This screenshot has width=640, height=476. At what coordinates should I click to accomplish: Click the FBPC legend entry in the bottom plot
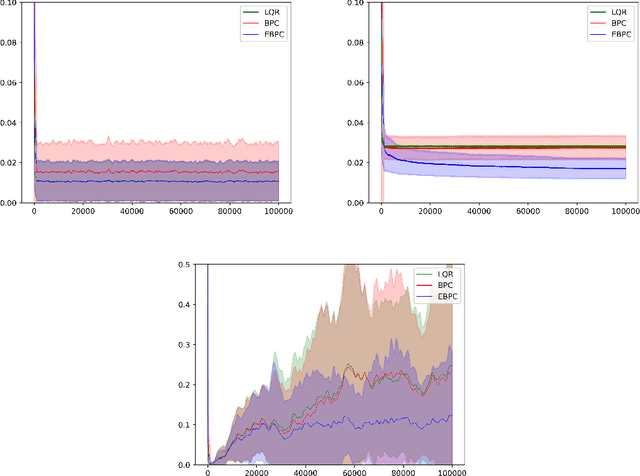(x=431, y=296)
